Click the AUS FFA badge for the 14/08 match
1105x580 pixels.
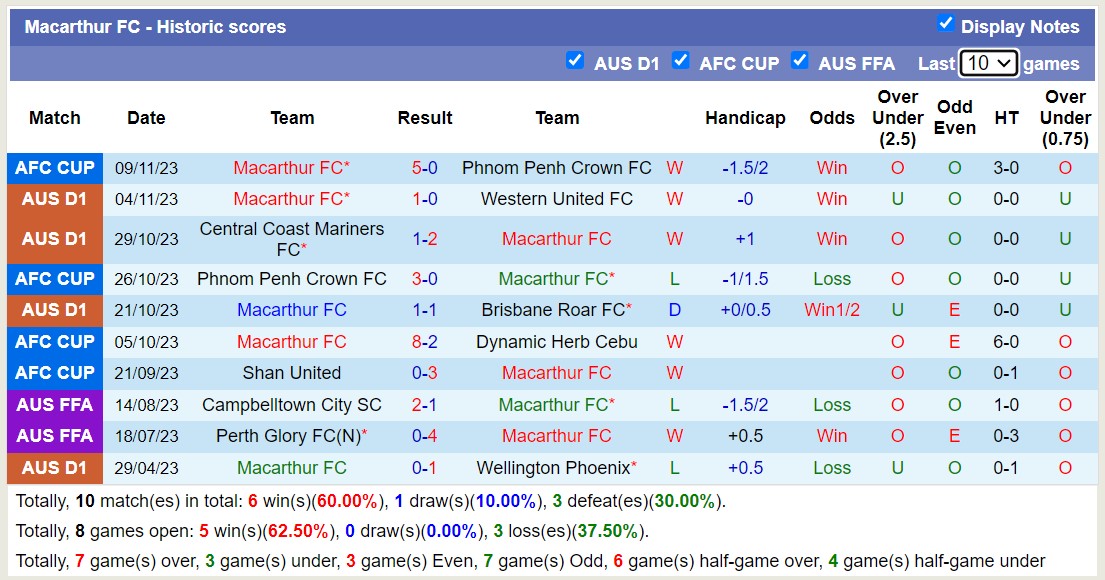(x=54, y=405)
